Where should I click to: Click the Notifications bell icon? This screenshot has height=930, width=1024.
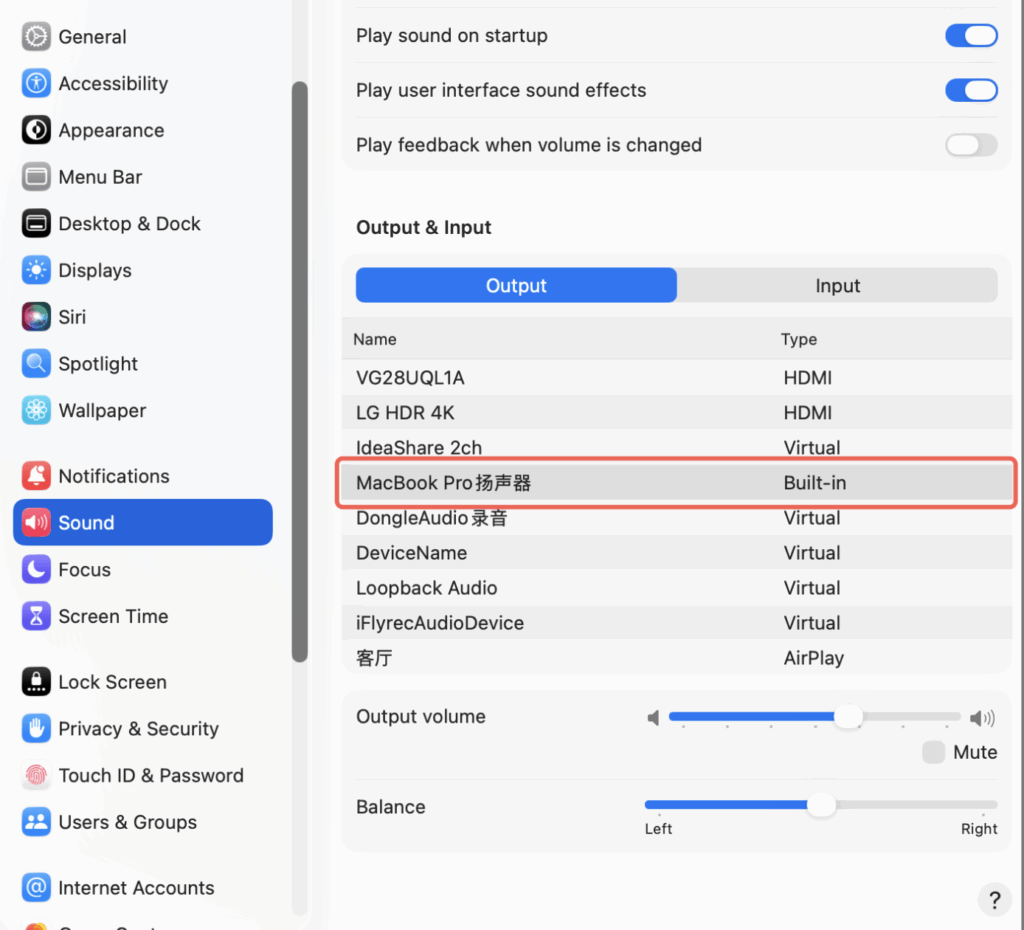tap(36, 476)
